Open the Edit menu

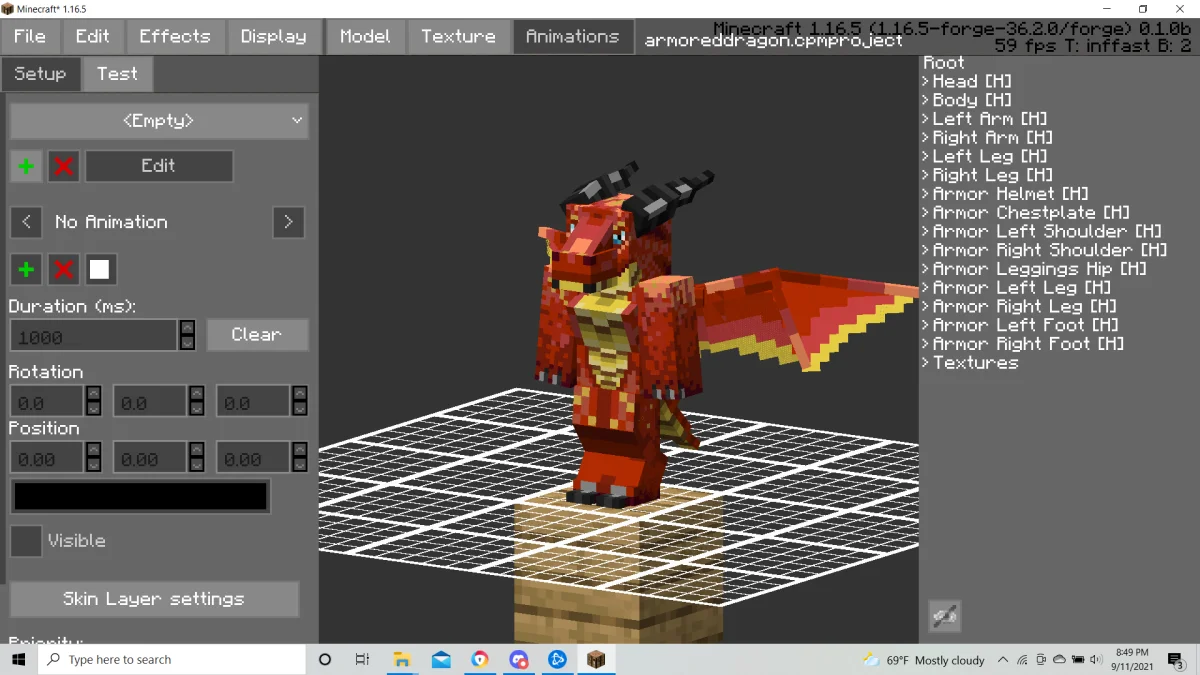coord(92,36)
